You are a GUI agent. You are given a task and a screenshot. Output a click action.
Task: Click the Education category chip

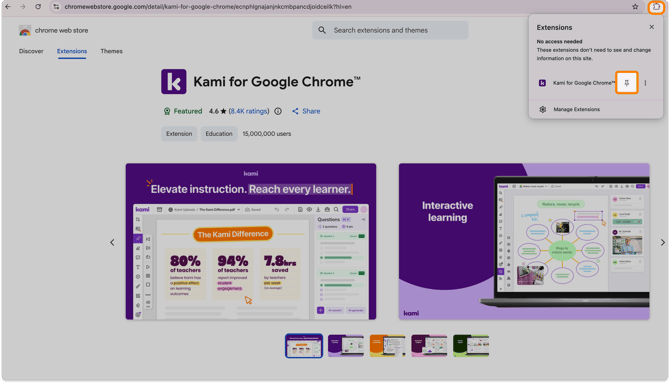click(219, 134)
